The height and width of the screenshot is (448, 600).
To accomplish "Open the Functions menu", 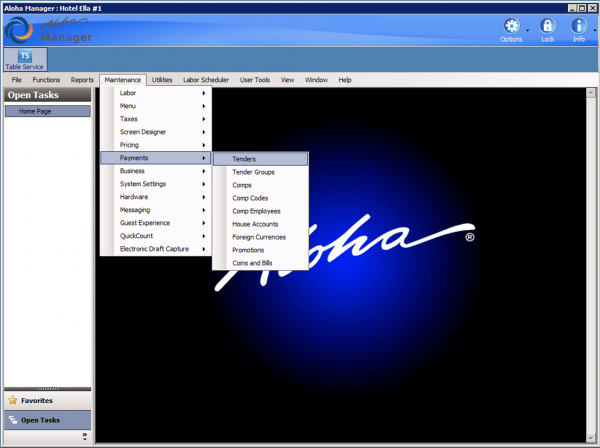I will coord(46,80).
